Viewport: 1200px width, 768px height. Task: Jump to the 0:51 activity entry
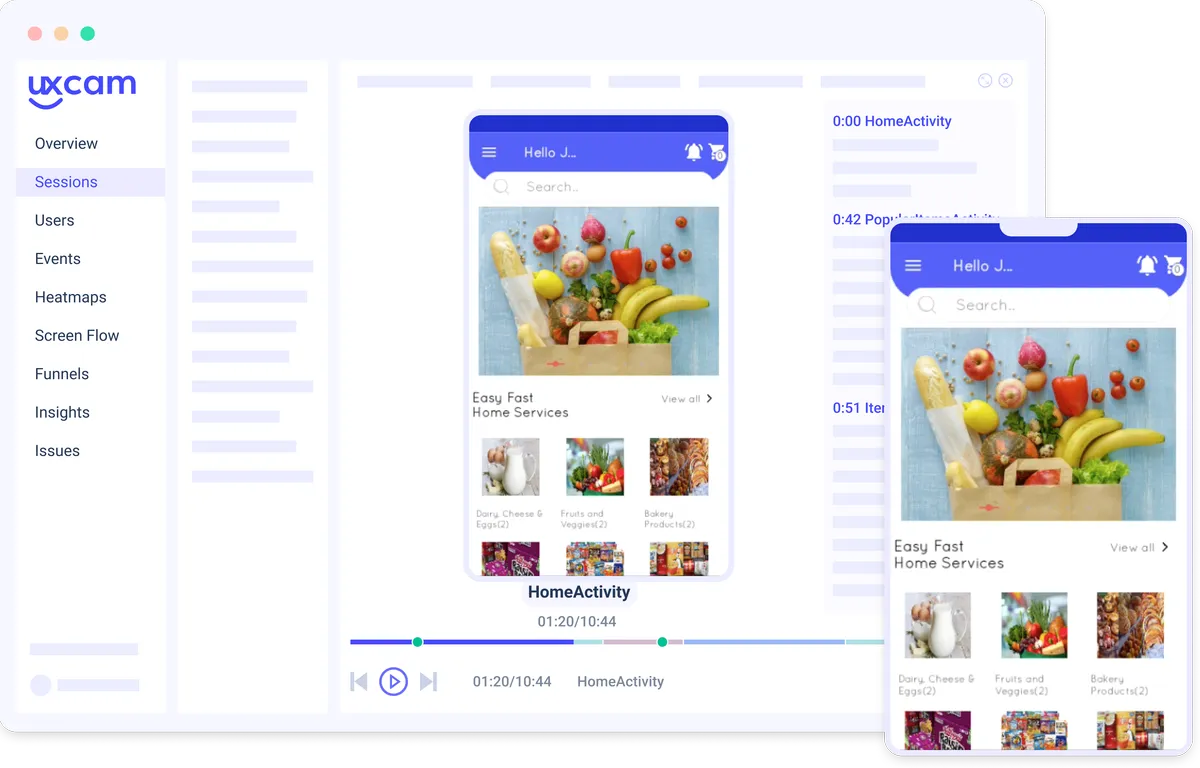(x=859, y=408)
